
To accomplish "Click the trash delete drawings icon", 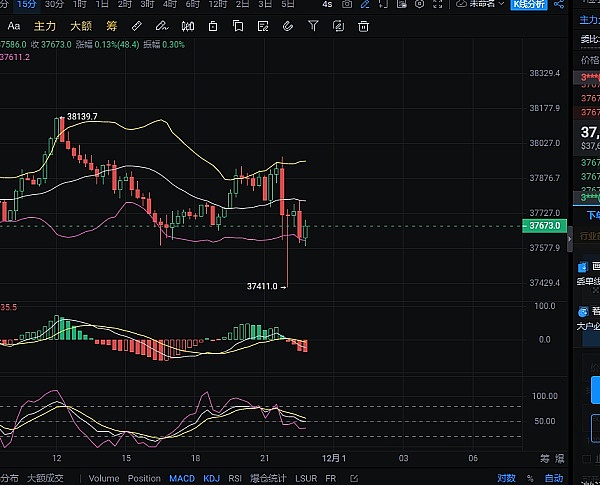I will pos(365,25).
